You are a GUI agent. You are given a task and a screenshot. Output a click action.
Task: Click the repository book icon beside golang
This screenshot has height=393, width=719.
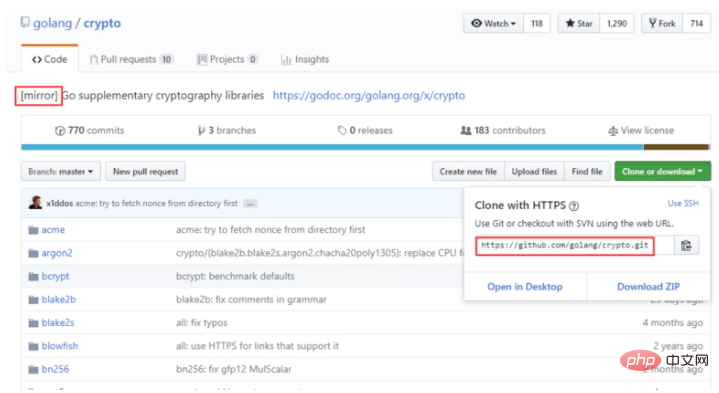(x=25, y=22)
